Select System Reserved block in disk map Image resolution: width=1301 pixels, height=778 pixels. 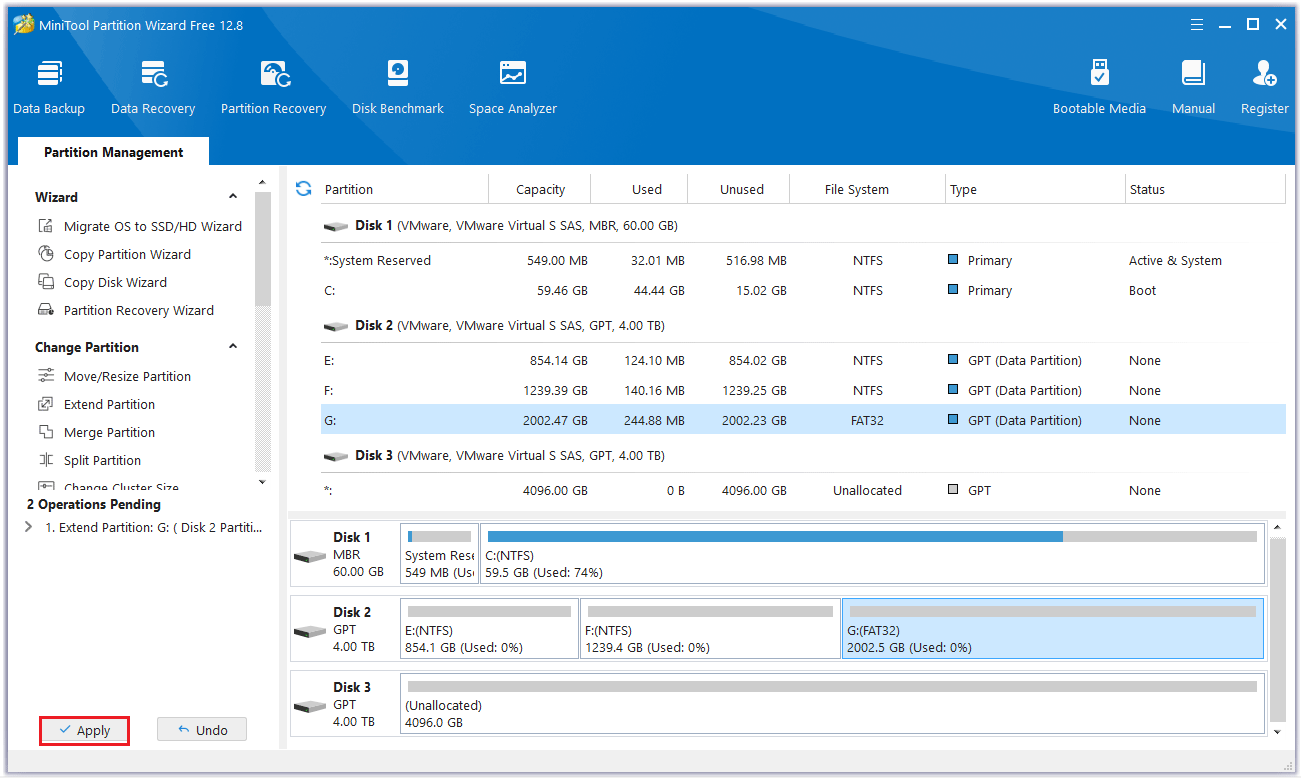pos(439,553)
